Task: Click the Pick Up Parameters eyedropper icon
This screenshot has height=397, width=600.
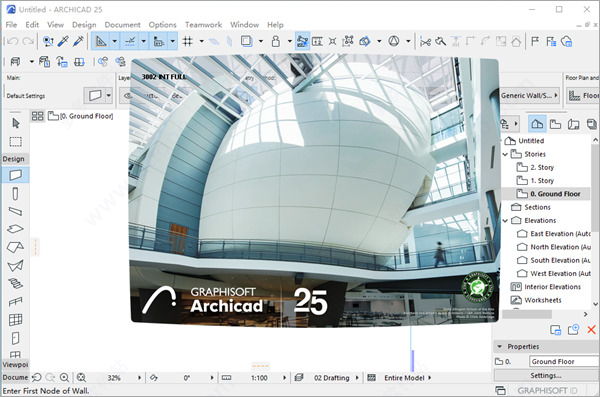Action: [63, 41]
